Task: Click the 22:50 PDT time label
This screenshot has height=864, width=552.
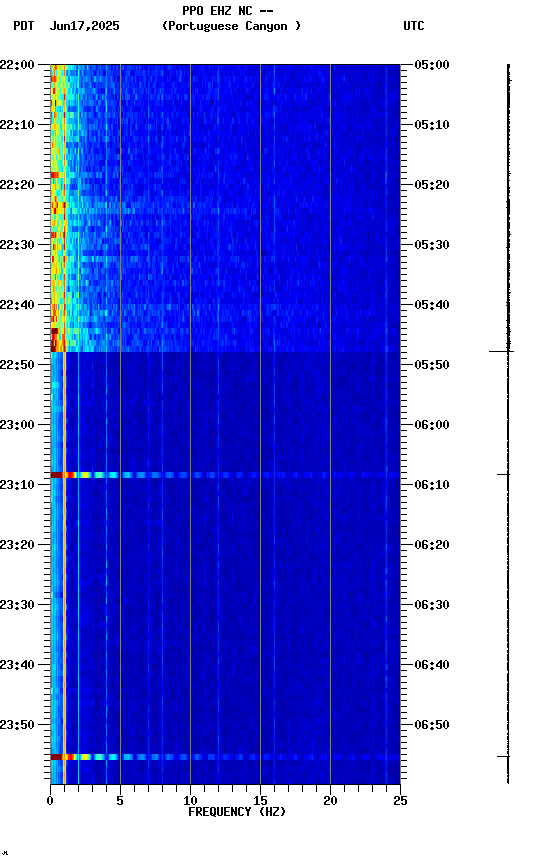Action: (x=17, y=365)
